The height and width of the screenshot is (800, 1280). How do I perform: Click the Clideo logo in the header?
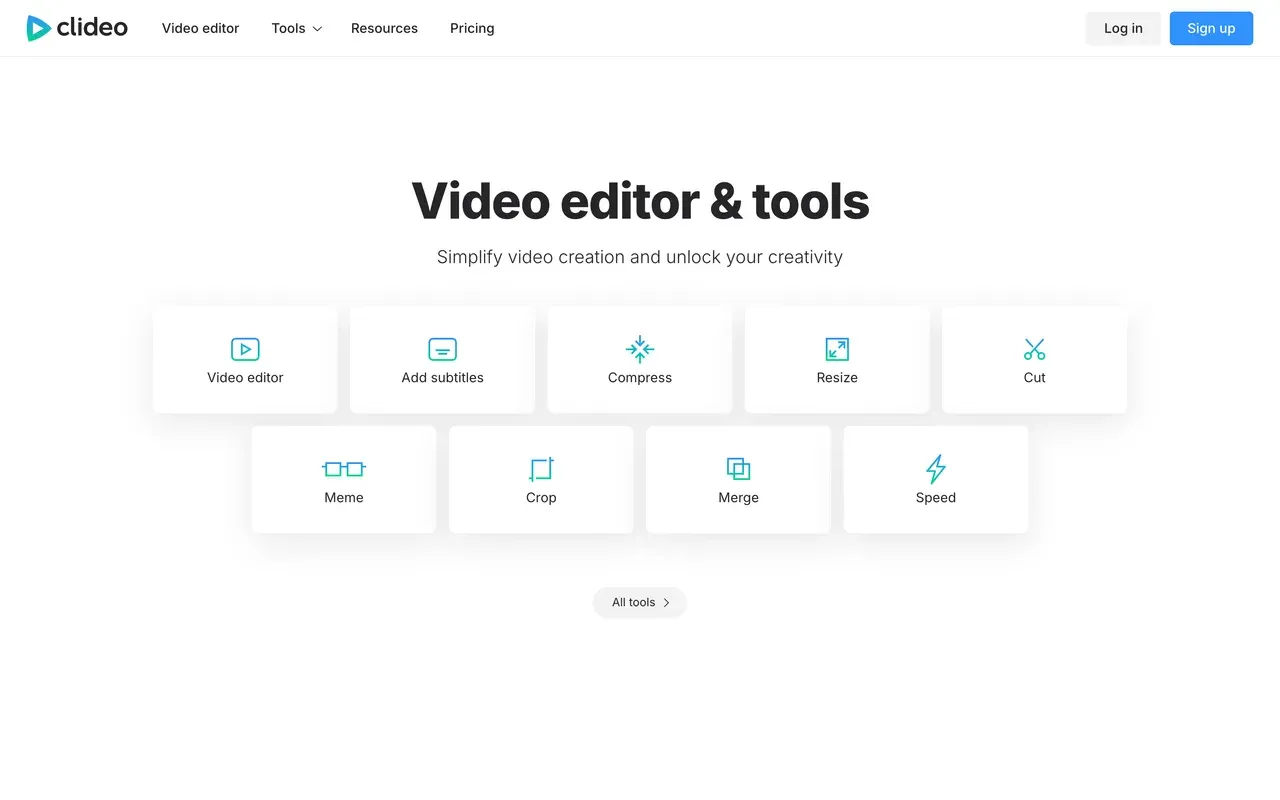77,28
